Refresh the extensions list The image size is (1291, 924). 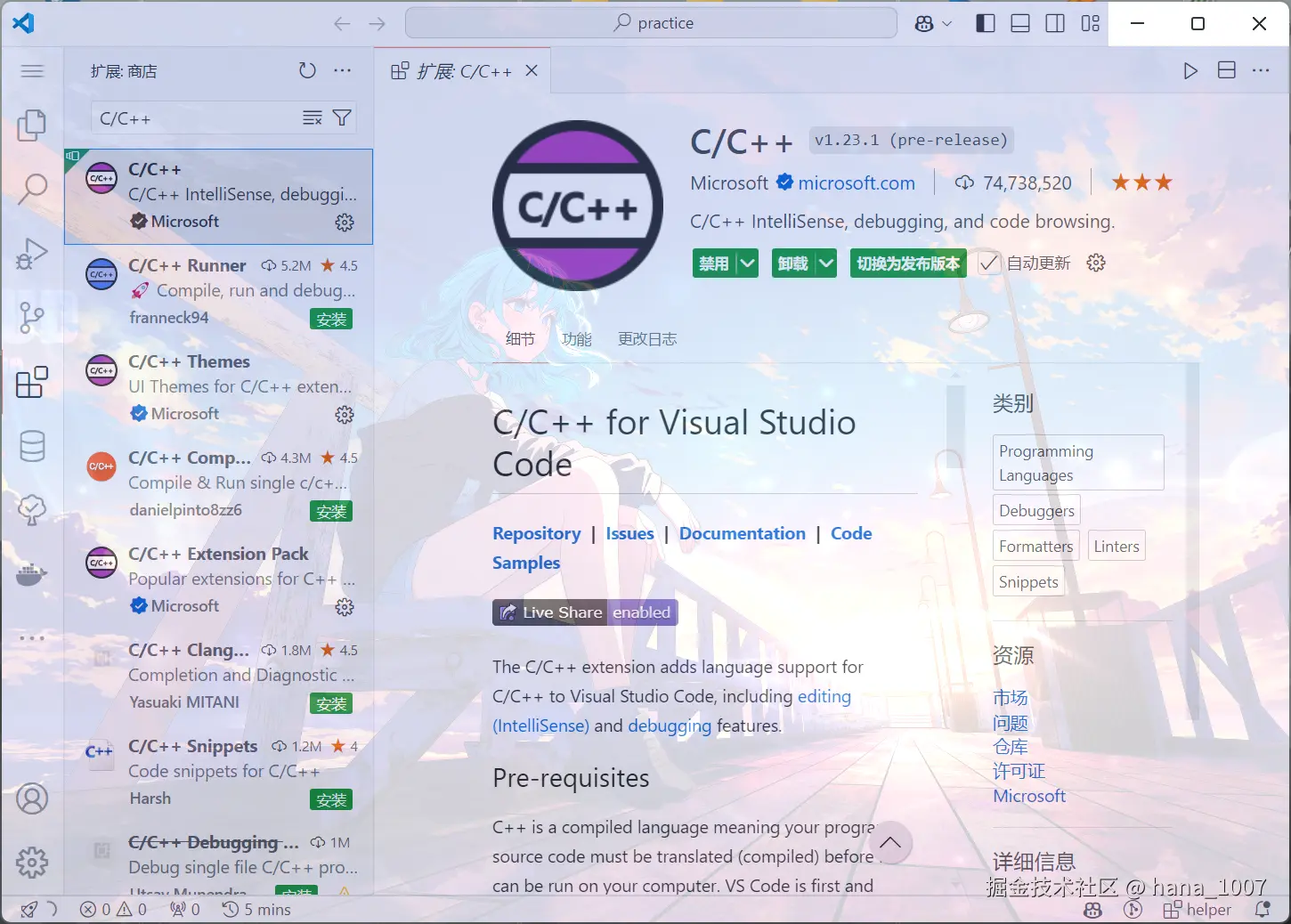point(307,70)
